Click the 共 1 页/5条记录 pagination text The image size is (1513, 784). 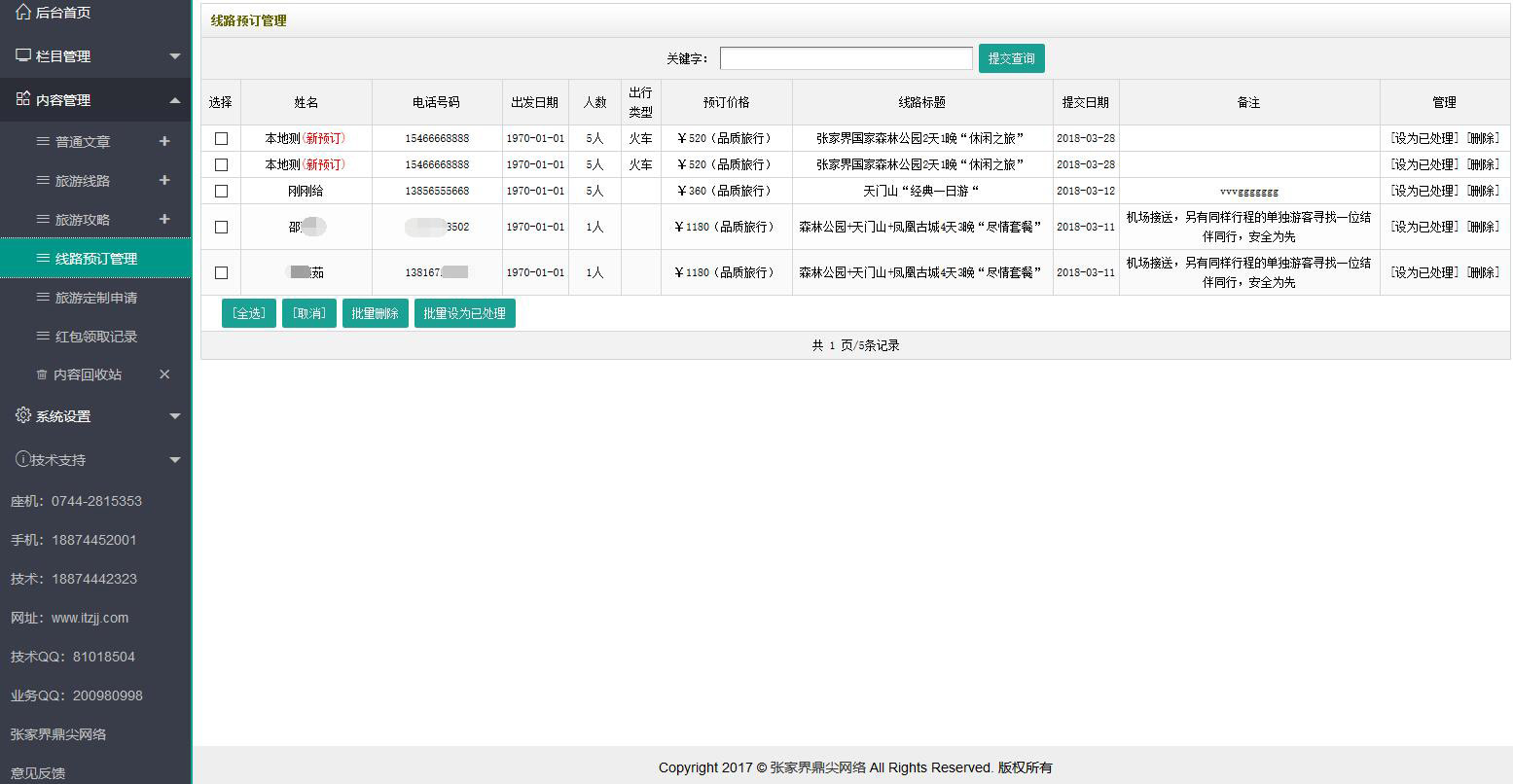tap(855, 345)
